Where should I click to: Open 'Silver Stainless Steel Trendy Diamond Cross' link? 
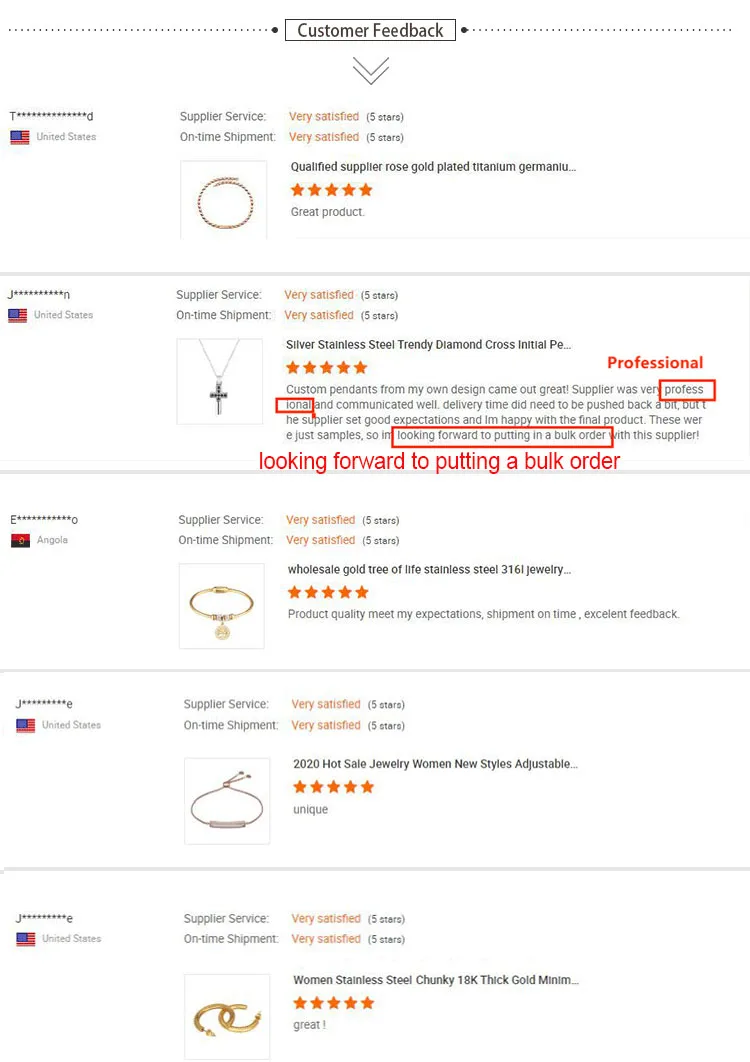[x=428, y=345]
